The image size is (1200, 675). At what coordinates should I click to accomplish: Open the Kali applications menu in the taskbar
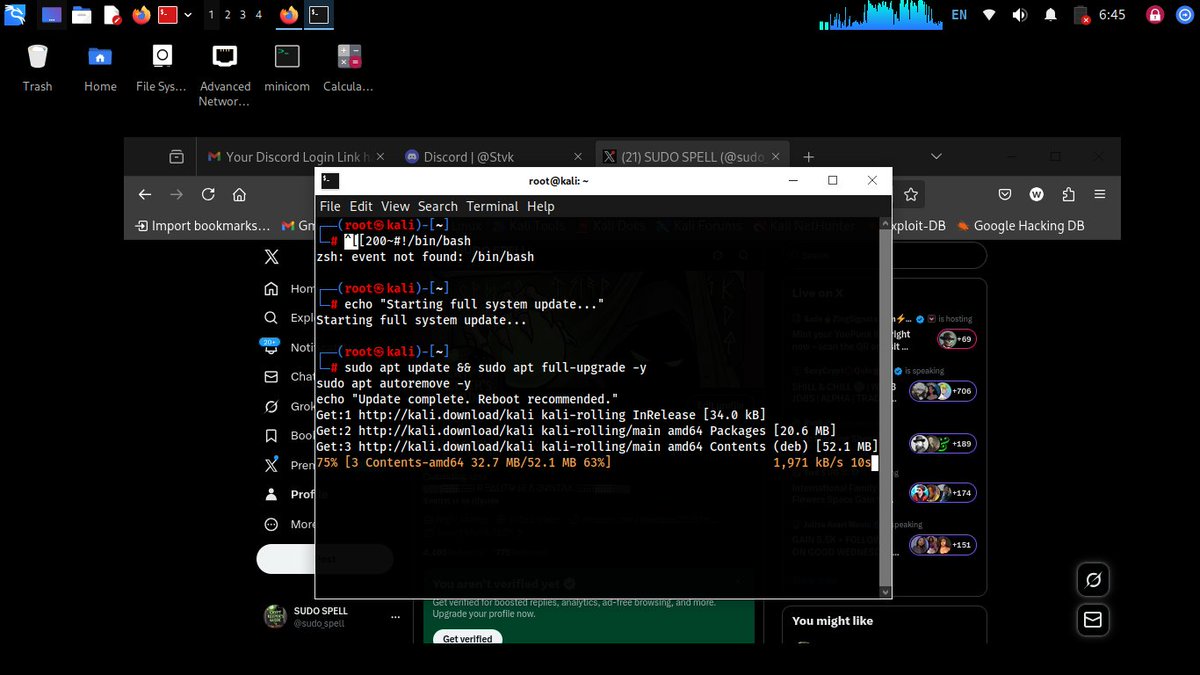tap(15, 15)
